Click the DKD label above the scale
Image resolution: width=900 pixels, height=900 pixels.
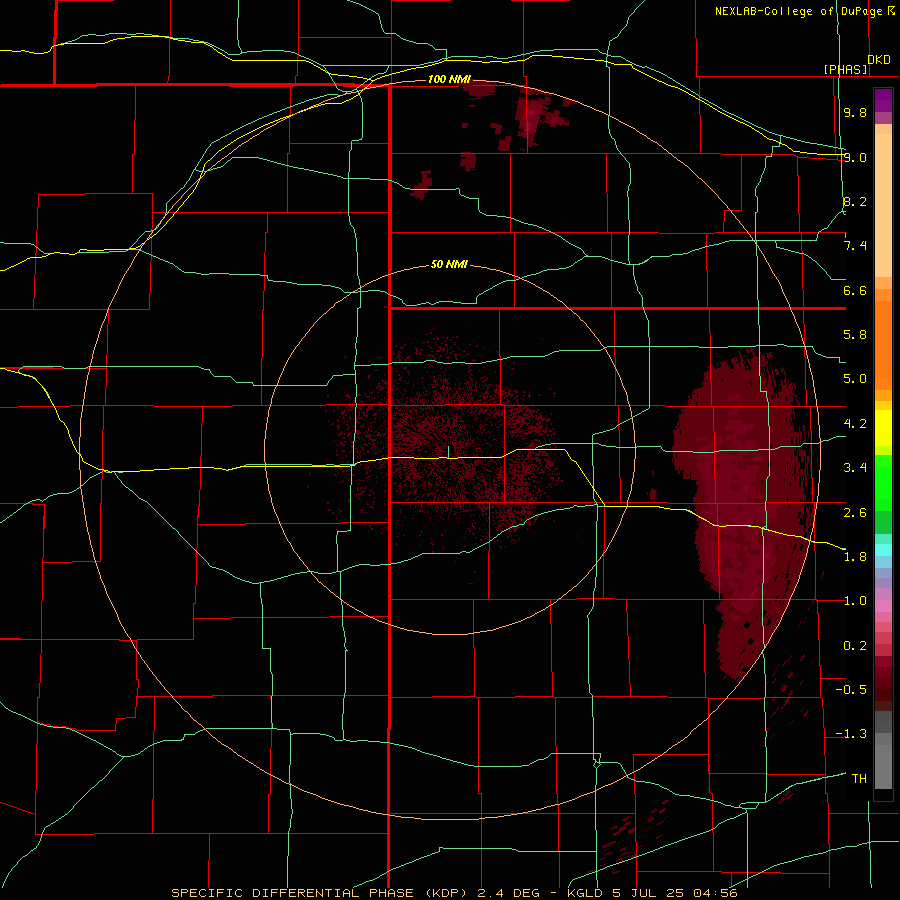879,60
